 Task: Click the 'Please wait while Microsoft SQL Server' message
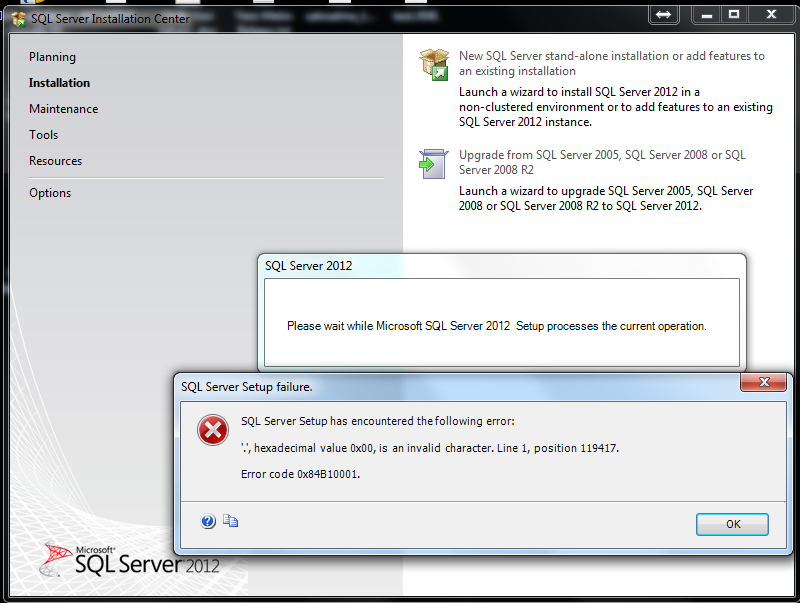(496, 326)
